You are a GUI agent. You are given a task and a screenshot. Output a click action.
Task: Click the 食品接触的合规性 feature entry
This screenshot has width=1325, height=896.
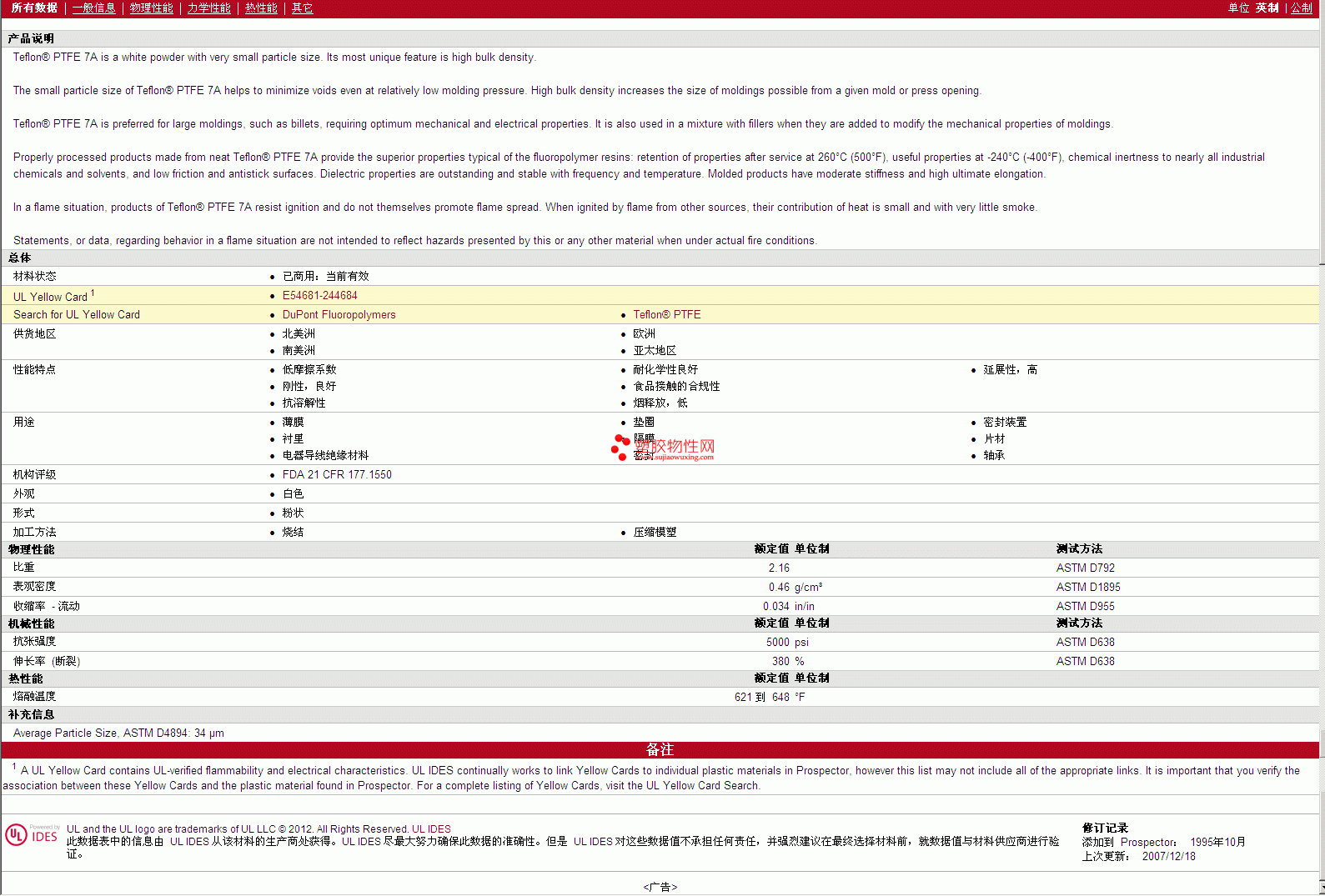[676, 386]
